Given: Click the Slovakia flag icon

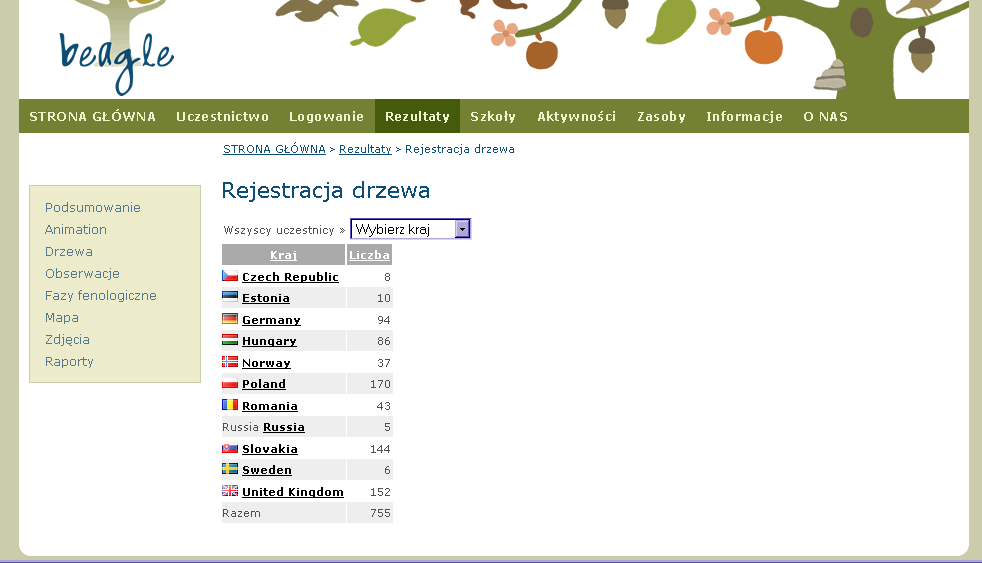Looking at the screenshot, I should [x=230, y=448].
